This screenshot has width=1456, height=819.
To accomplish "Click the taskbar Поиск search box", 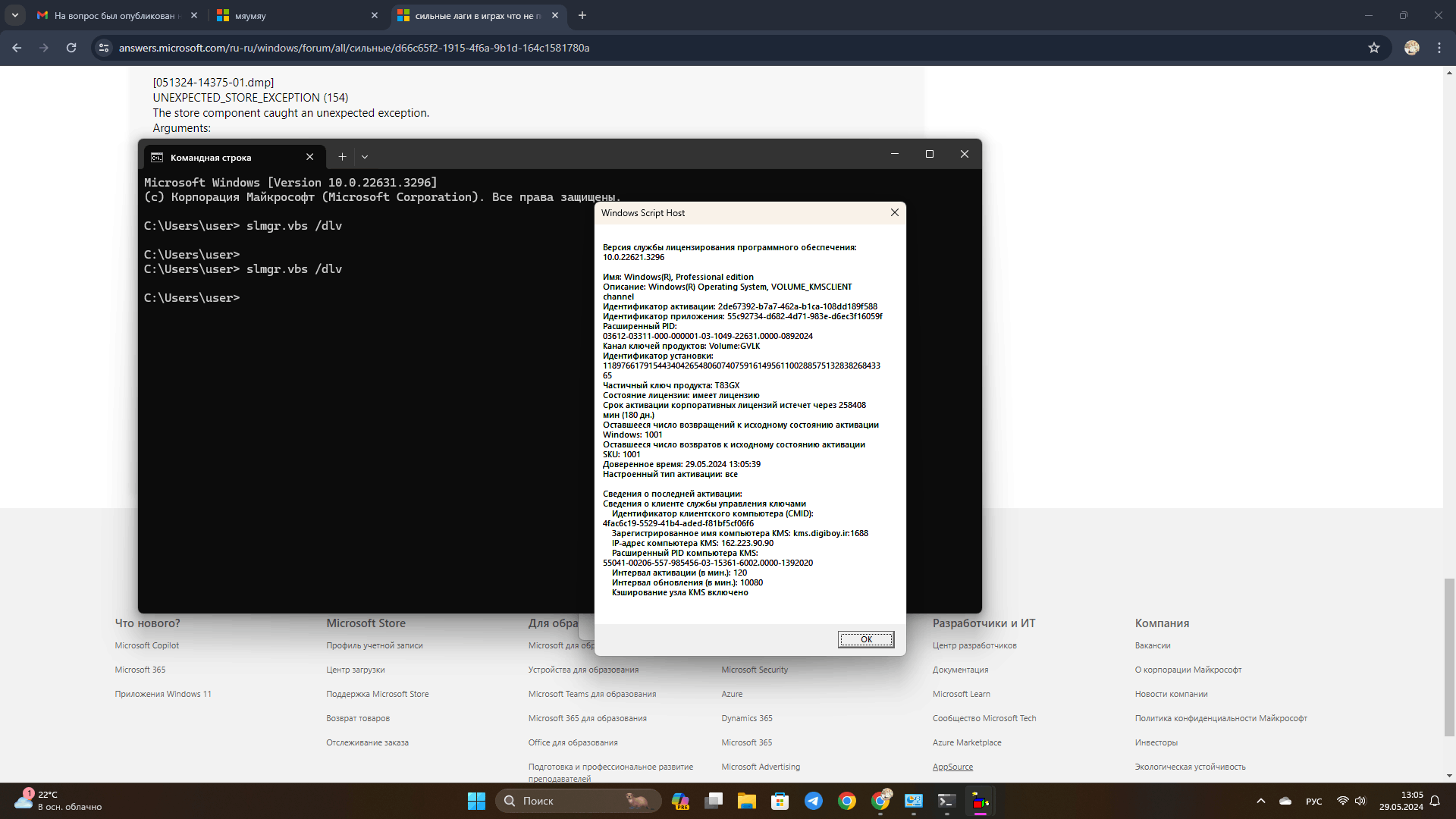I will click(578, 801).
